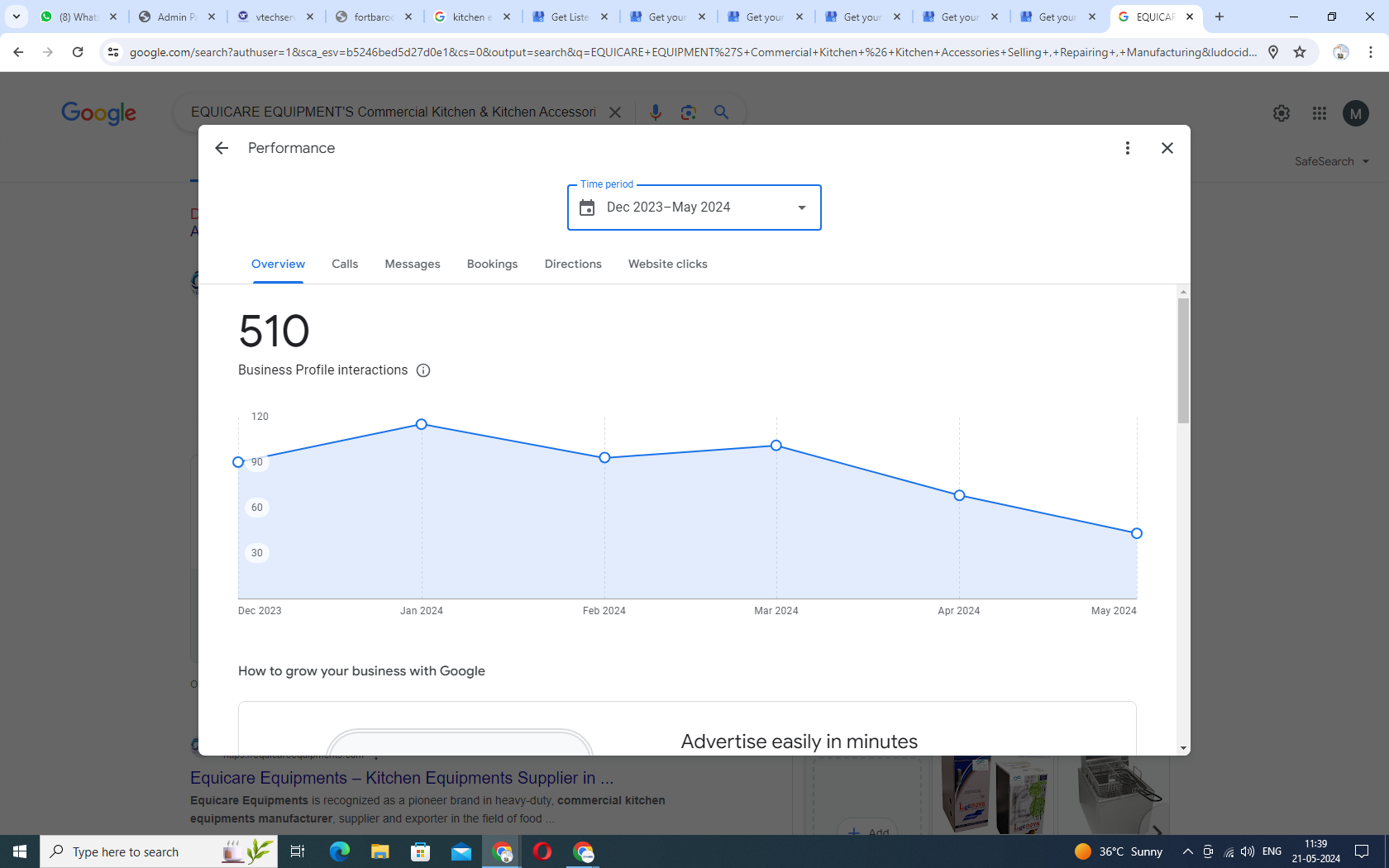Switch to the Calls tab
This screenshot has height=868, width=1389.
coord(345,264)
